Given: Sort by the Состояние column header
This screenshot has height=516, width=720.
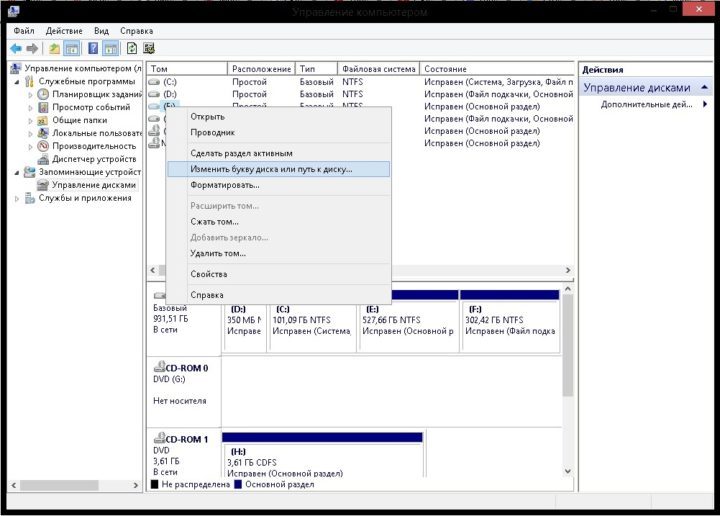Looking at the screenshot, I should (497, 69).
